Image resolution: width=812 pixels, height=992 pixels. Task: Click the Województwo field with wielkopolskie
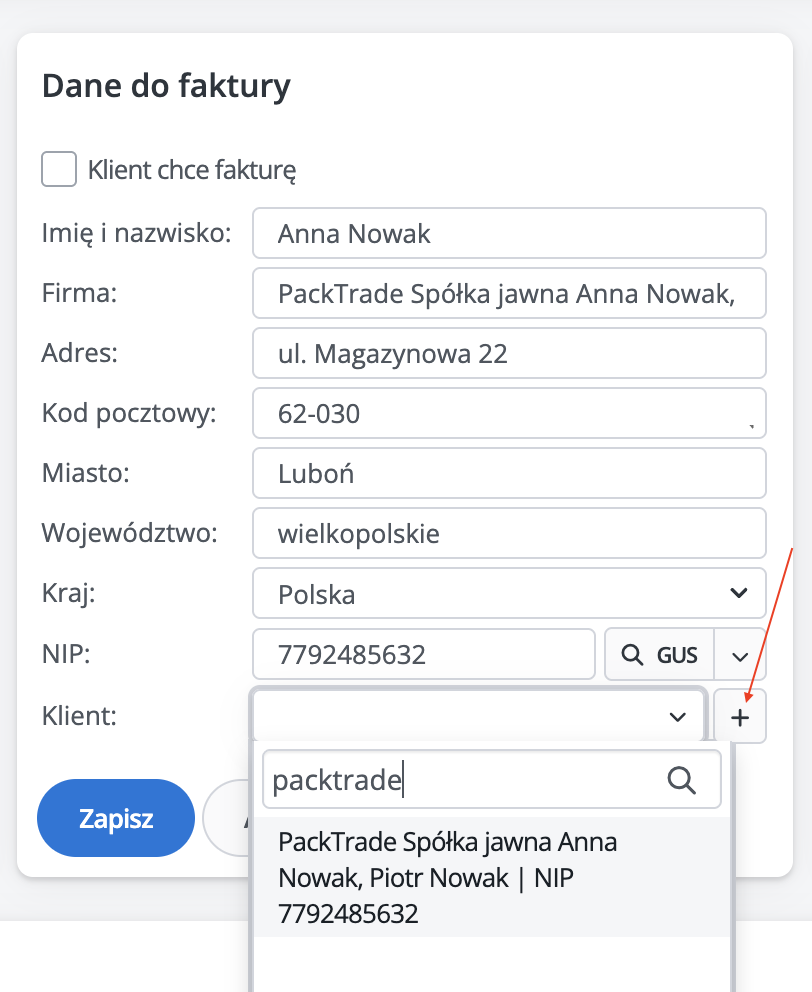coord(509,534)
